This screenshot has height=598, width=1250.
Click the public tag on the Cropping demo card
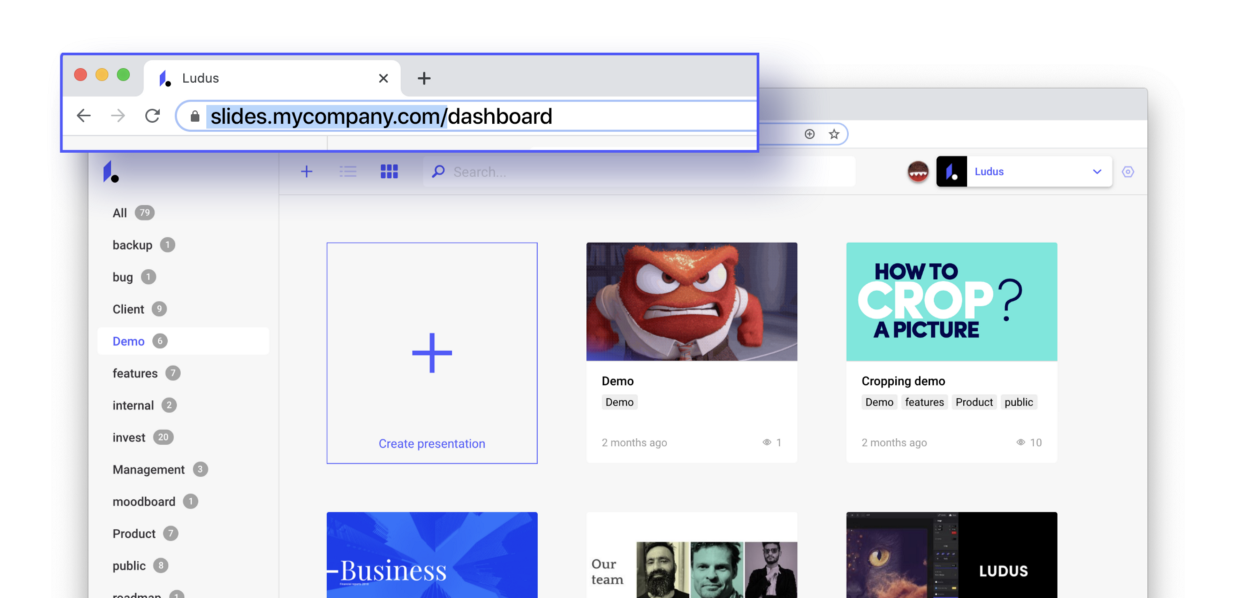pyautogui.click(x=1018, y=402)
